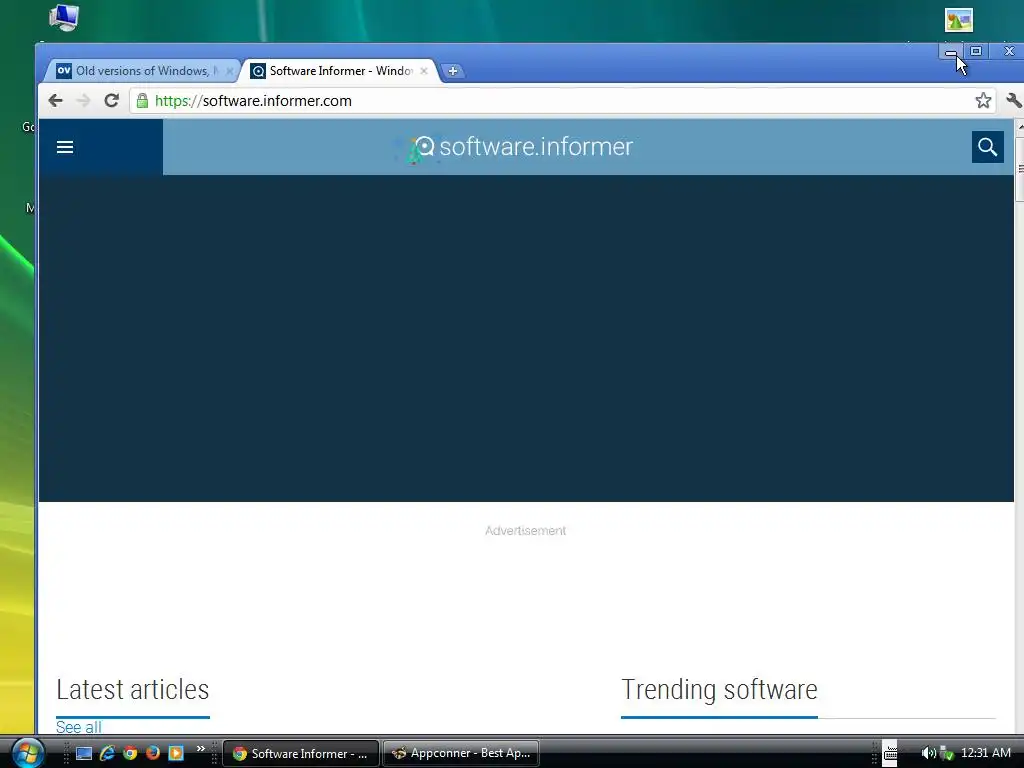Open the site search magnifier button
This screenshot has height=768, width=1024.
(987, 147)
